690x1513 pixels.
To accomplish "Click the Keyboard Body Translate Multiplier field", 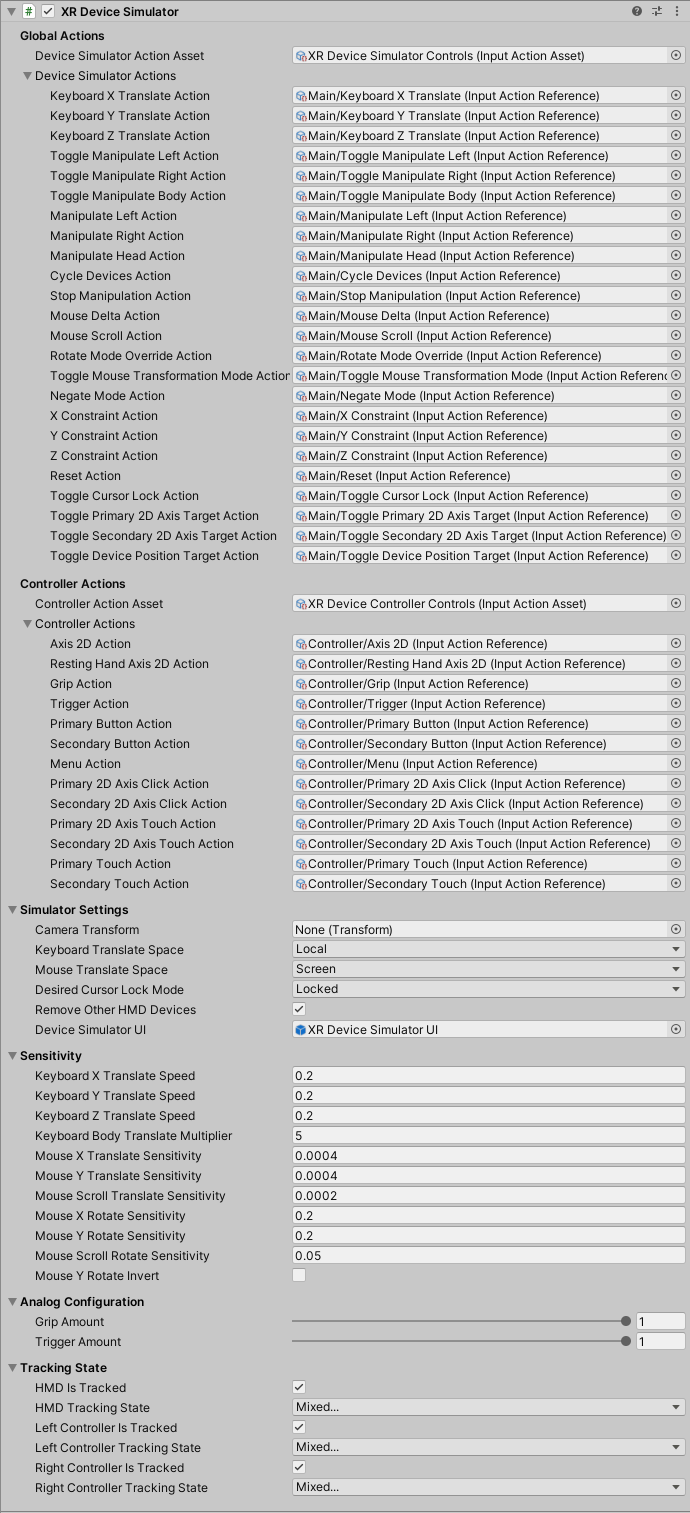I will coord(488,1136).
